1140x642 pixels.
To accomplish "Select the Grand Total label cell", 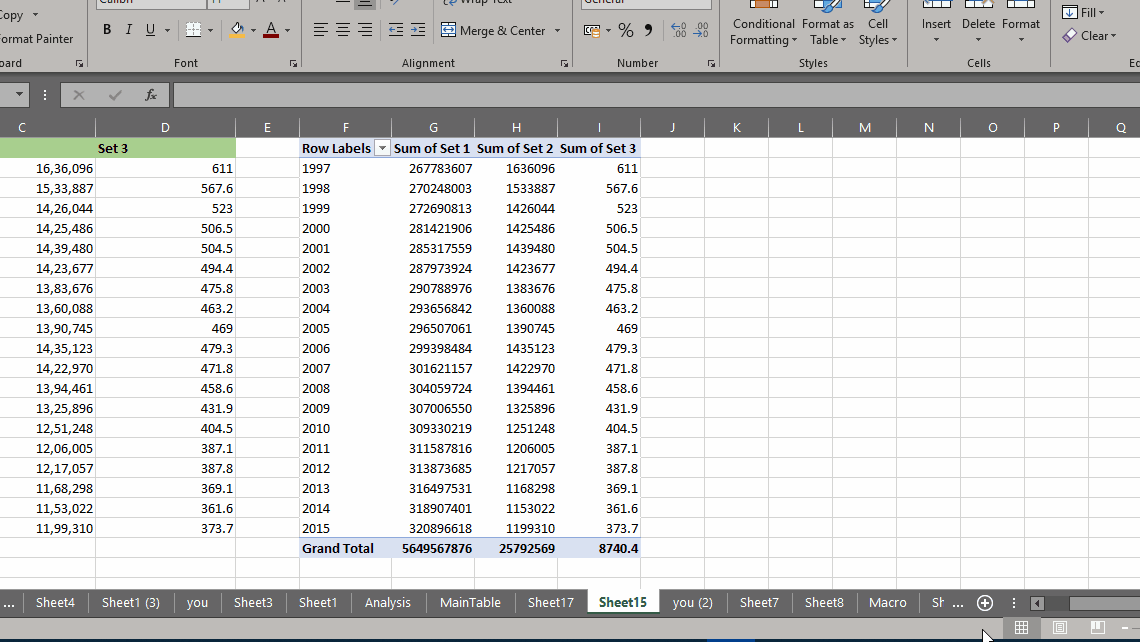I will point(345,549).
